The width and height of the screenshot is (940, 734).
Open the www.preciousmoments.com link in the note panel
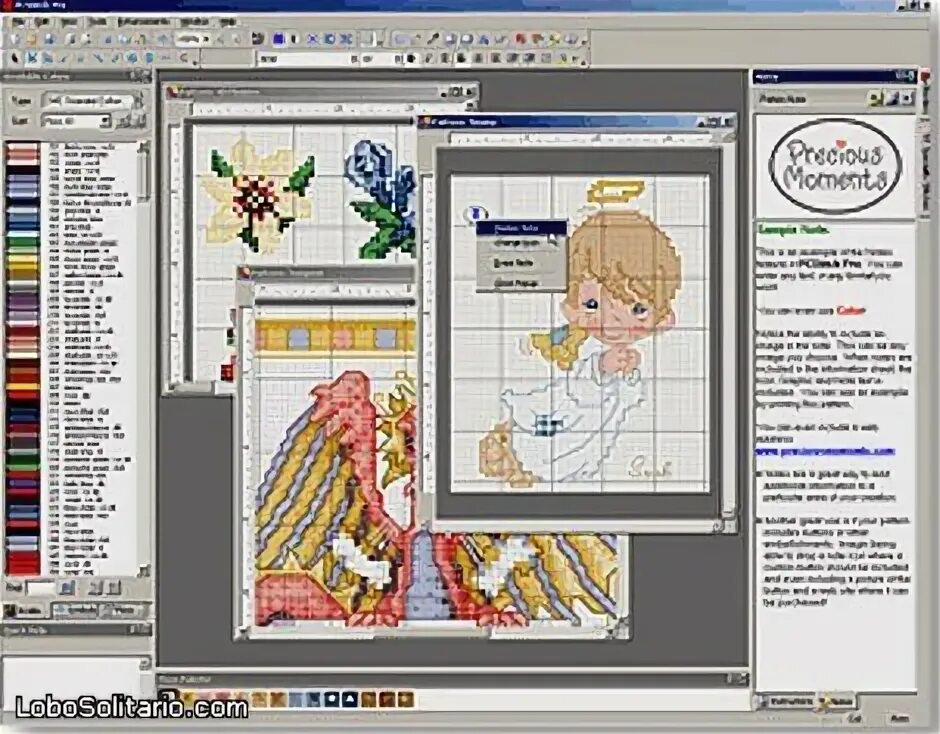click(825, 451)
